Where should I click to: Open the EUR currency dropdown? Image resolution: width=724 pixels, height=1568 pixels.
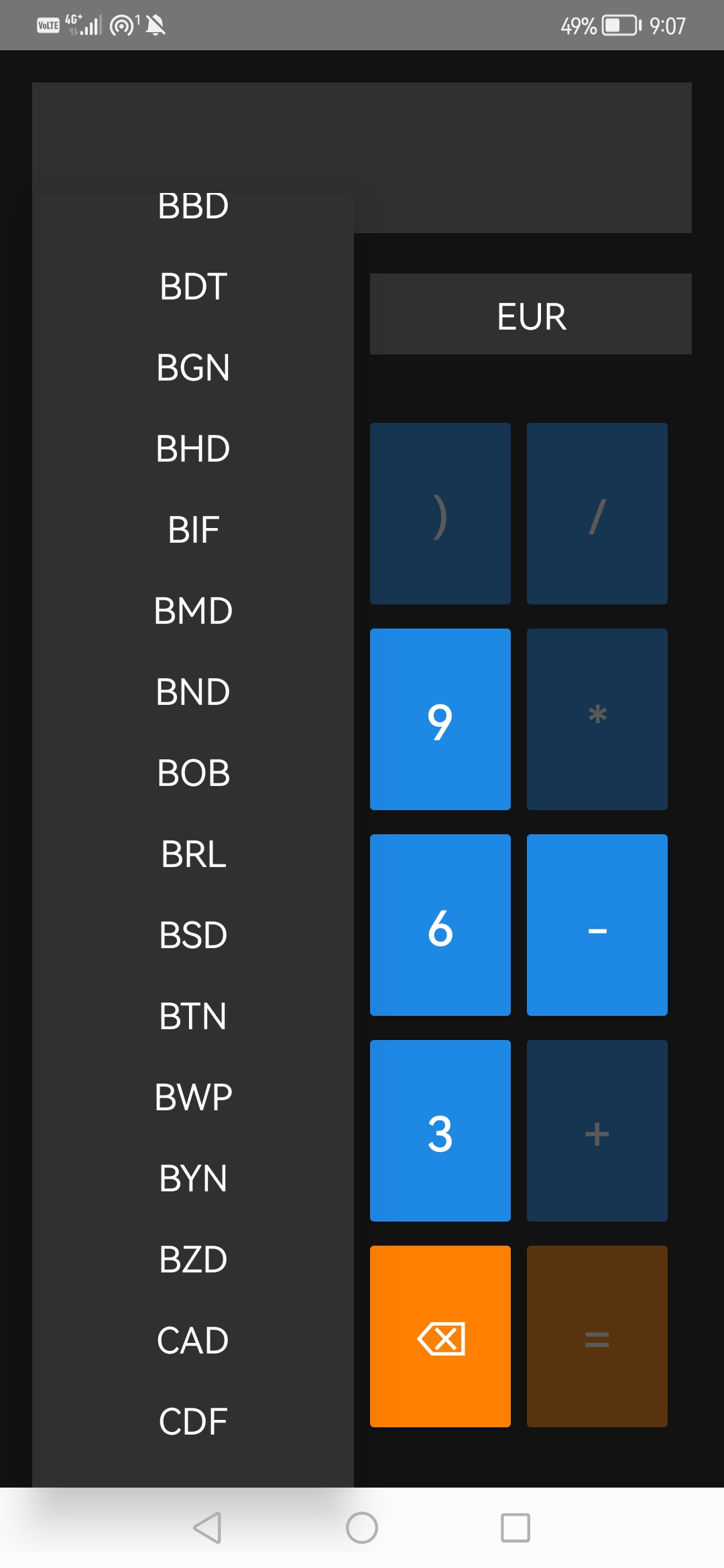coord(531,314)
